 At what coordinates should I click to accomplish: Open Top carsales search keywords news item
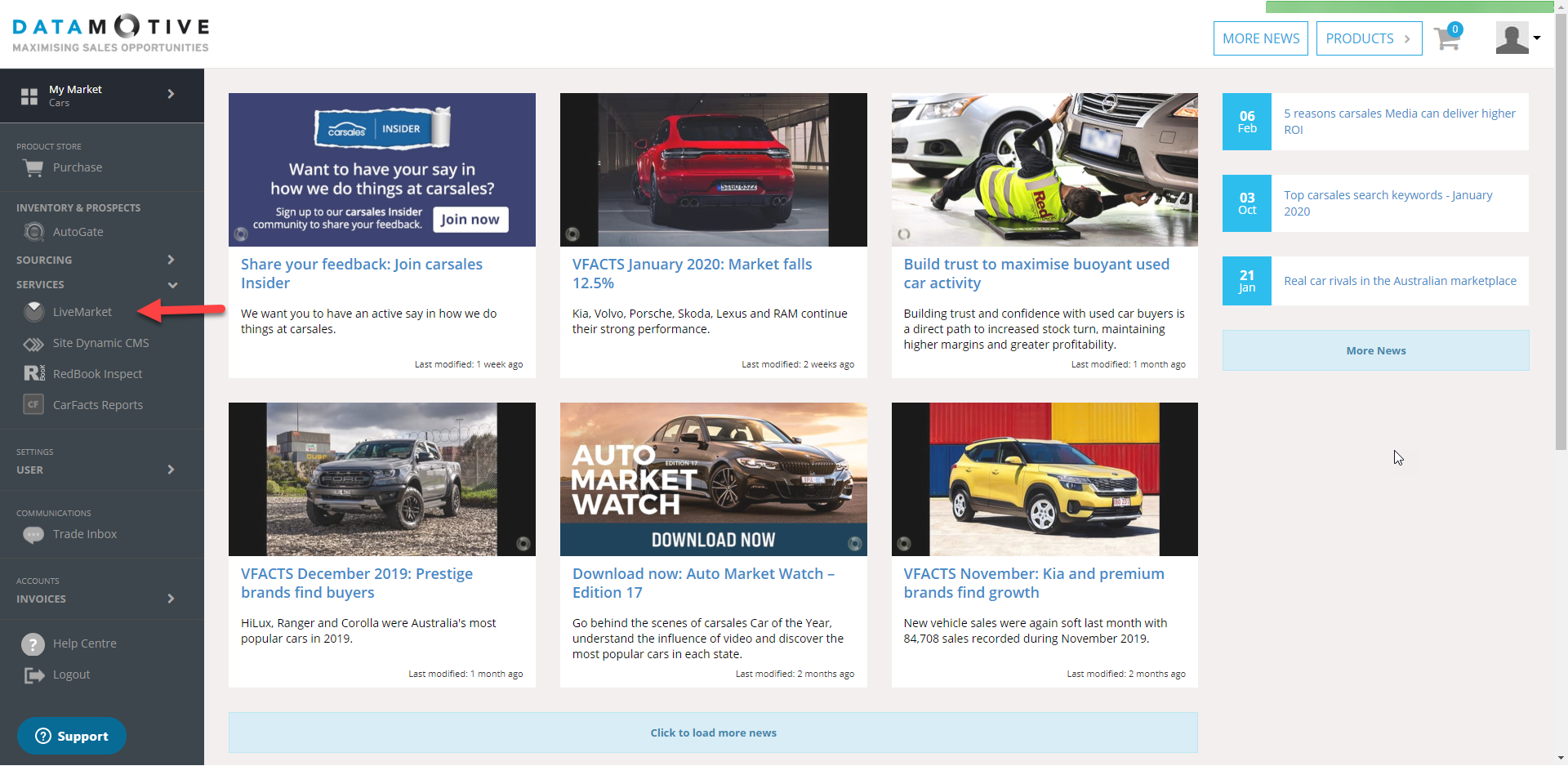[1388, 203]
